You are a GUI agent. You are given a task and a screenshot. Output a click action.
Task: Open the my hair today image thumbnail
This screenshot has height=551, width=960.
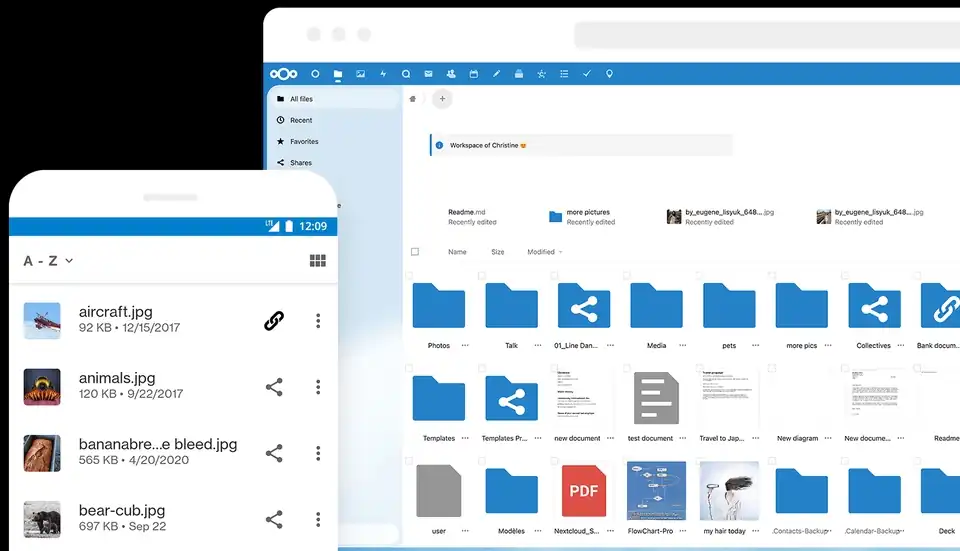(729, 491)
